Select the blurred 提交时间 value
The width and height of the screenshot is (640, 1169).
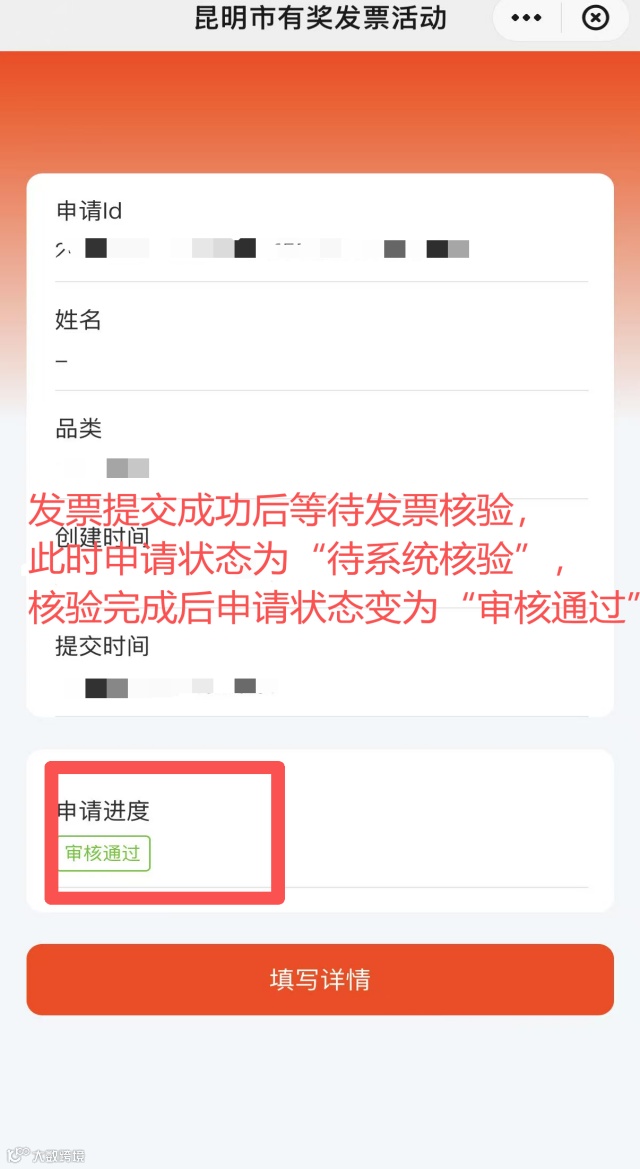coord(172,687)
